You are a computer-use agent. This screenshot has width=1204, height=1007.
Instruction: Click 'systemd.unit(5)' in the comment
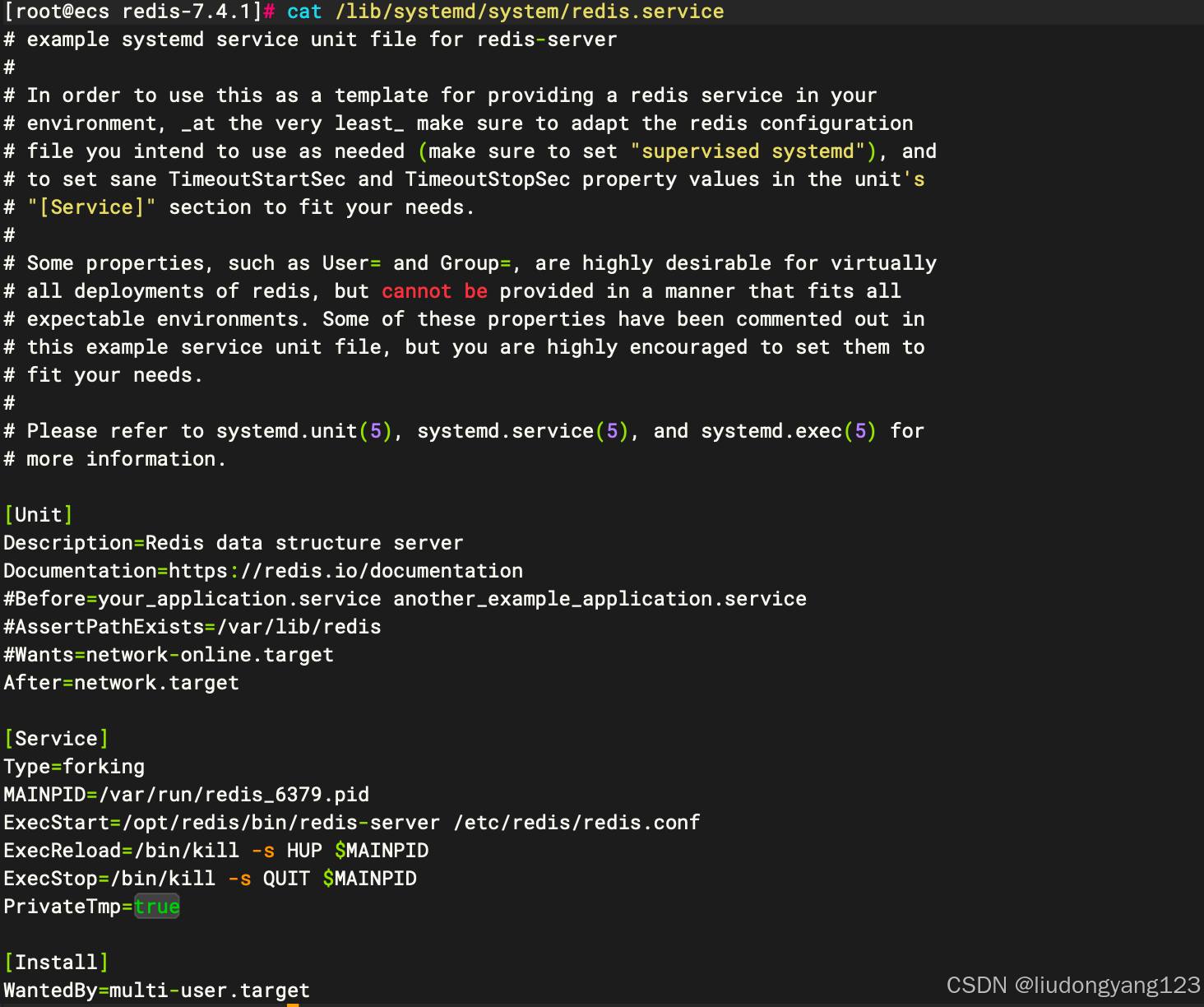(x=305, y=431)
